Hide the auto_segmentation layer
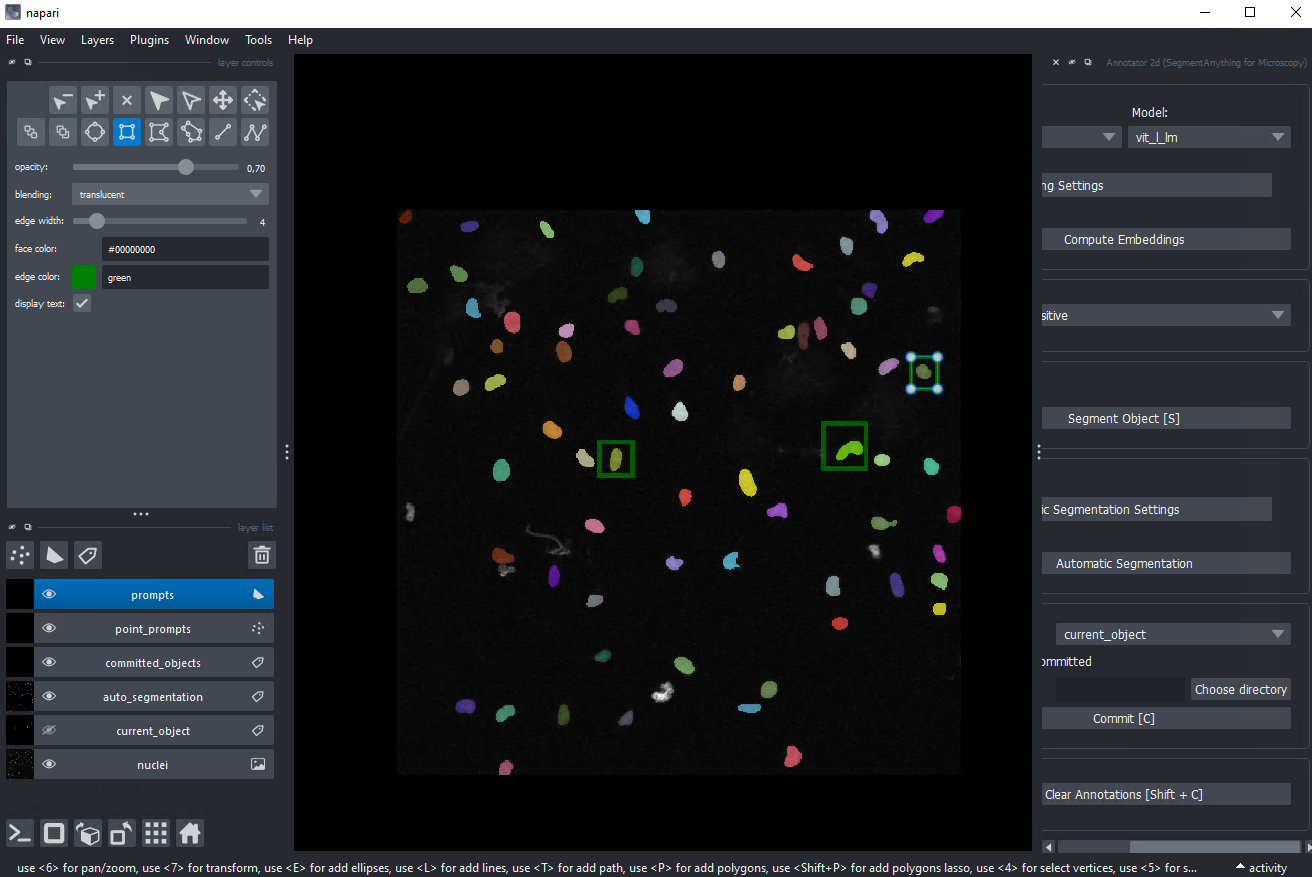 [48, 697]
